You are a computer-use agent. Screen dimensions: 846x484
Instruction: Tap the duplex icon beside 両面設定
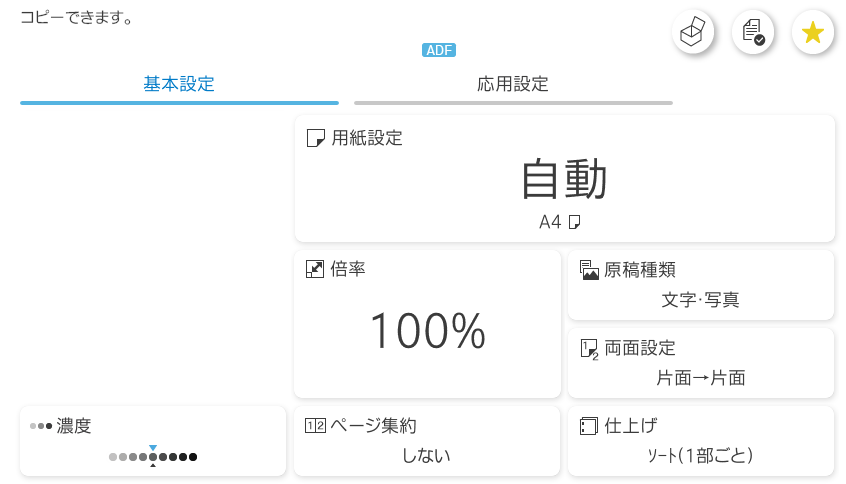589,348
